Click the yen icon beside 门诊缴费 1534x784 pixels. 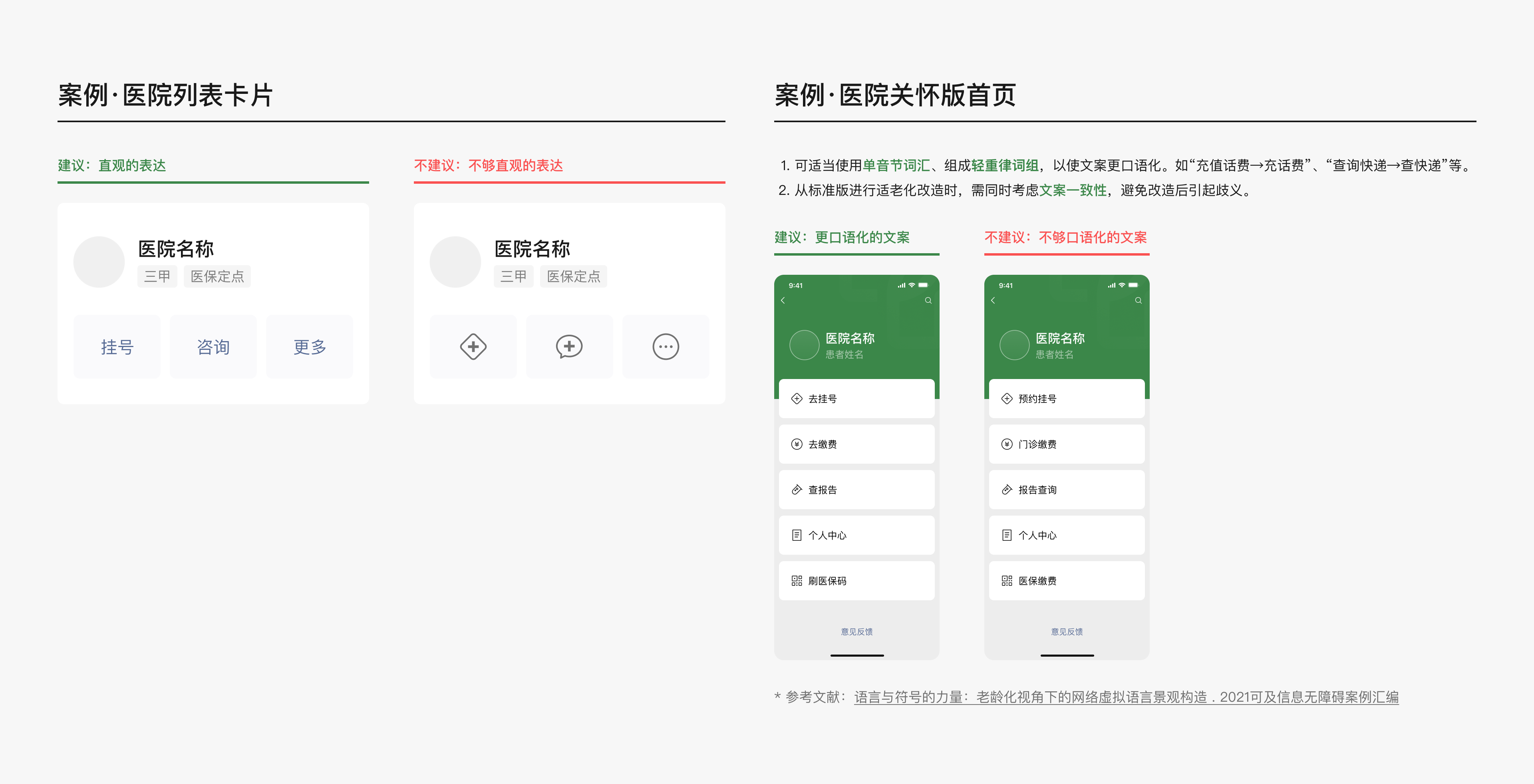1006,444
